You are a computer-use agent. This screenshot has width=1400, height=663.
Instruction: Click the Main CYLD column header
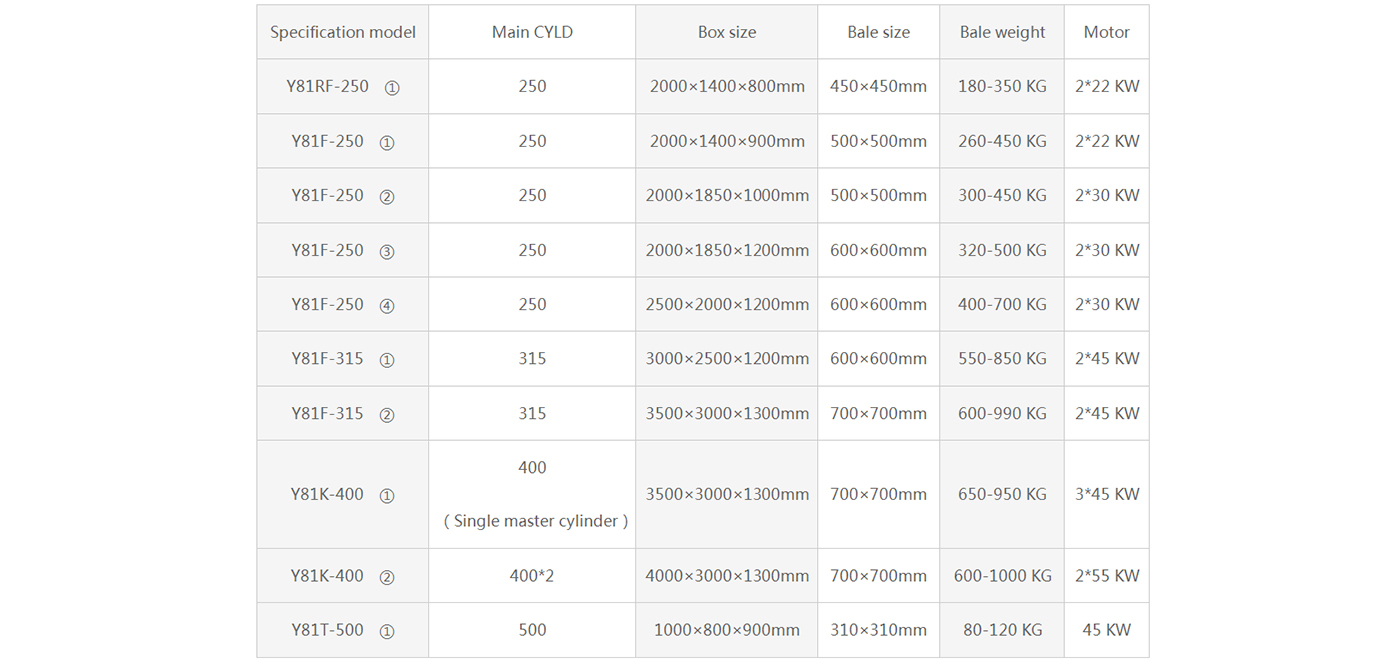532,32
